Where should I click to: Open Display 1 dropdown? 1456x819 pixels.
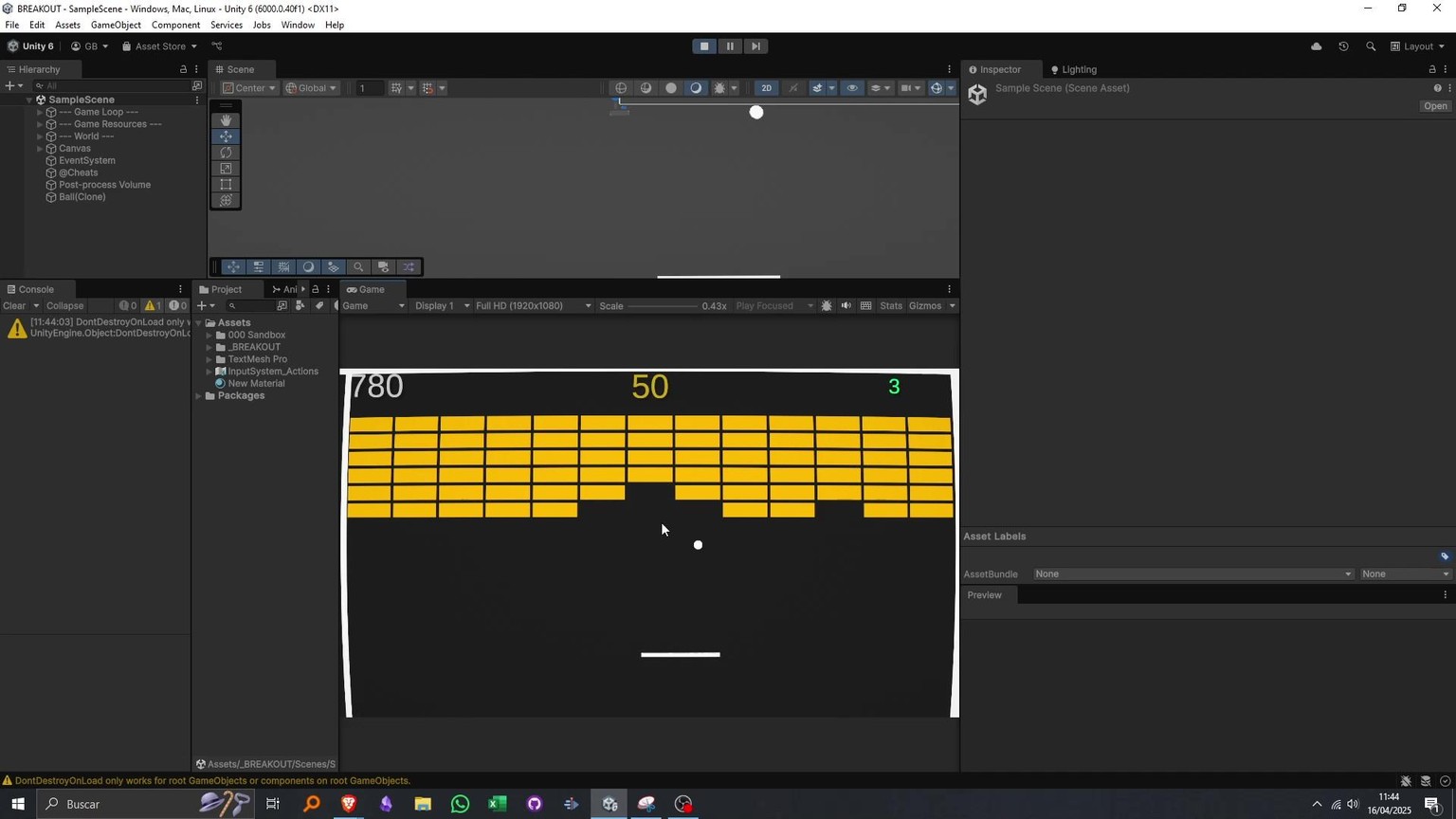click(x=443, y=306)
